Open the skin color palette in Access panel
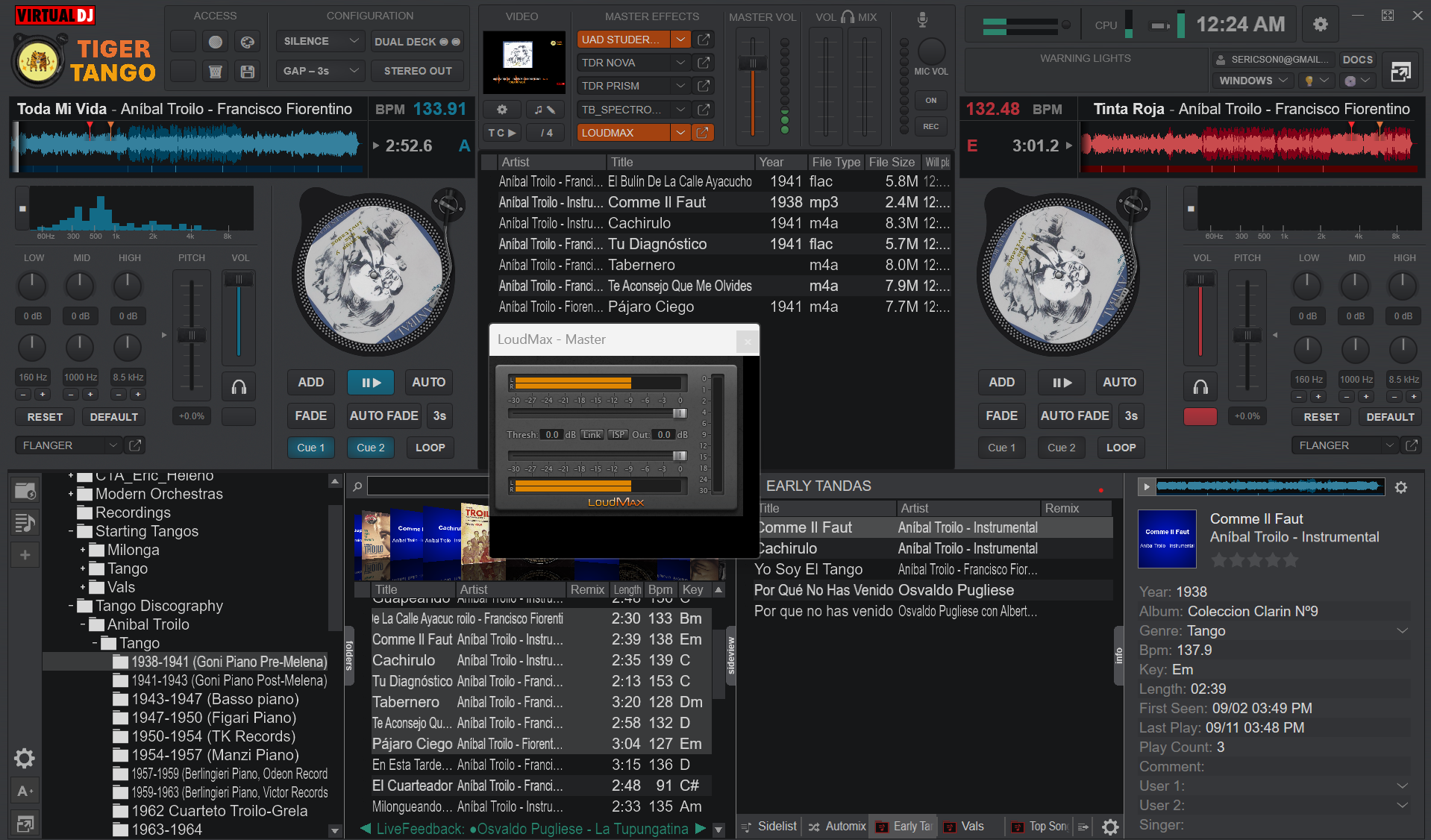This screenshot has height=840, width=1431. pos(248,42)
